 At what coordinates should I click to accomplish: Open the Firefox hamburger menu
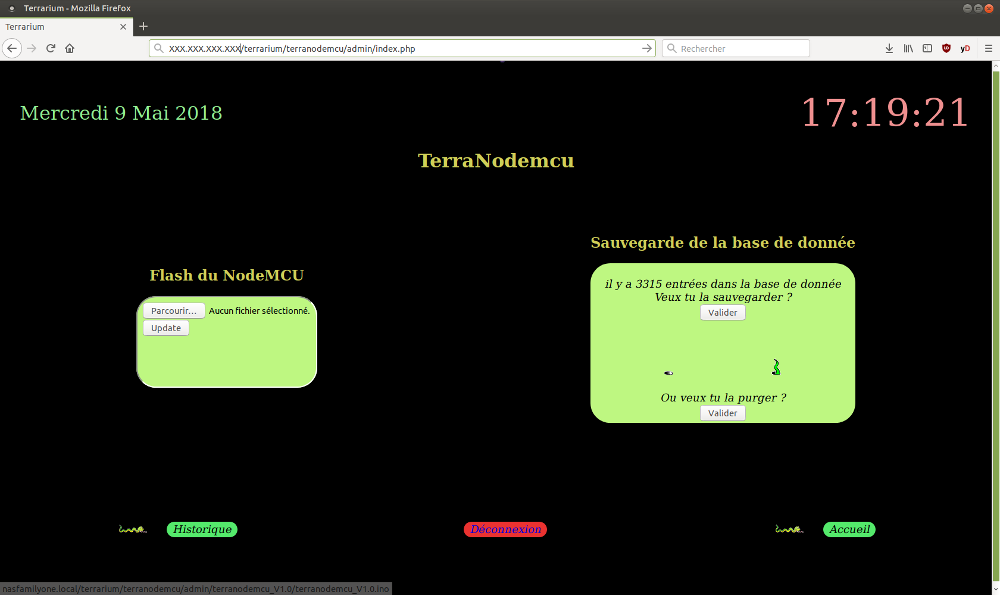click(988, 48)
